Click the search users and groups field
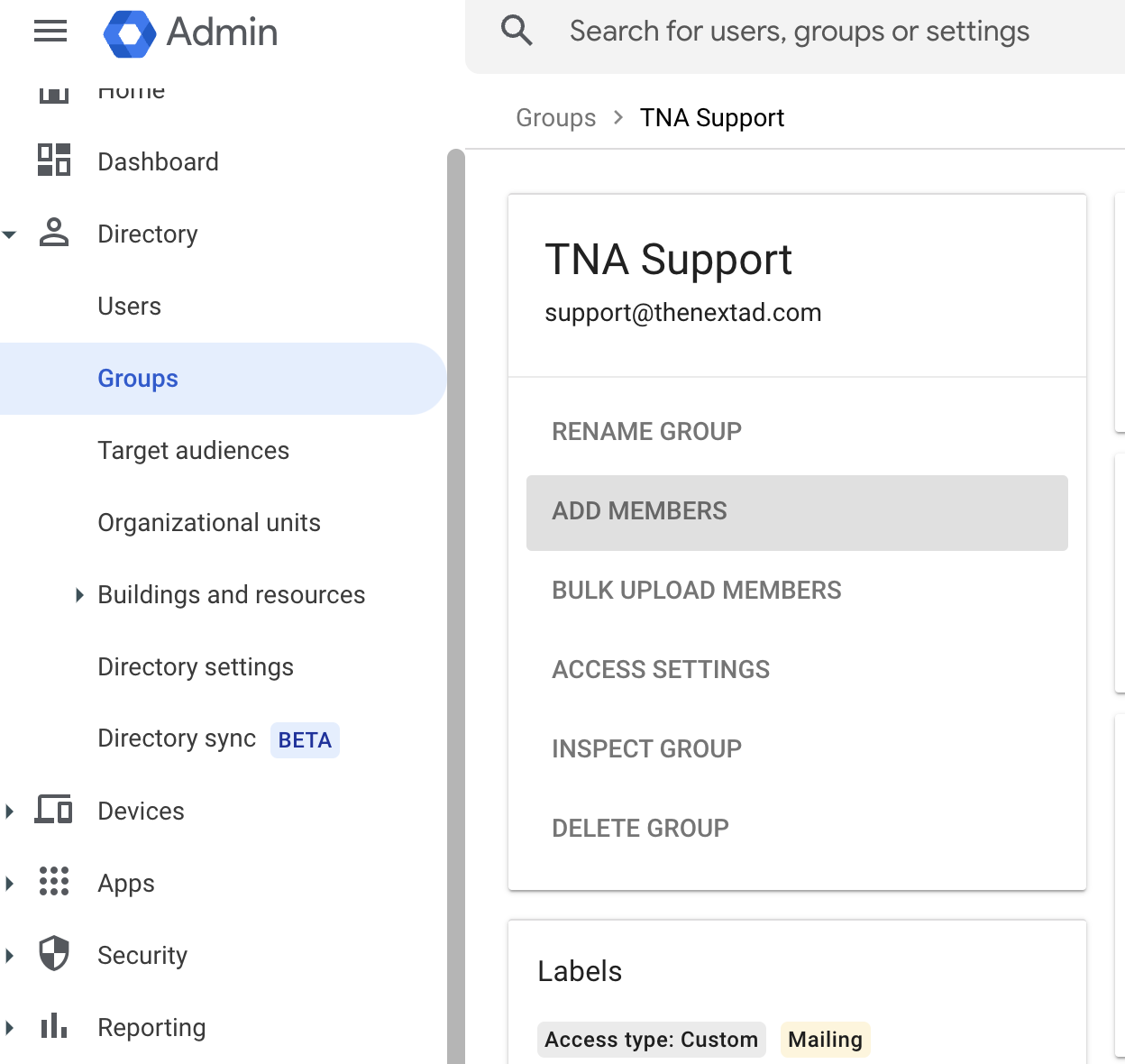This screenshot has width=1125, height=1064. (799, 32)
